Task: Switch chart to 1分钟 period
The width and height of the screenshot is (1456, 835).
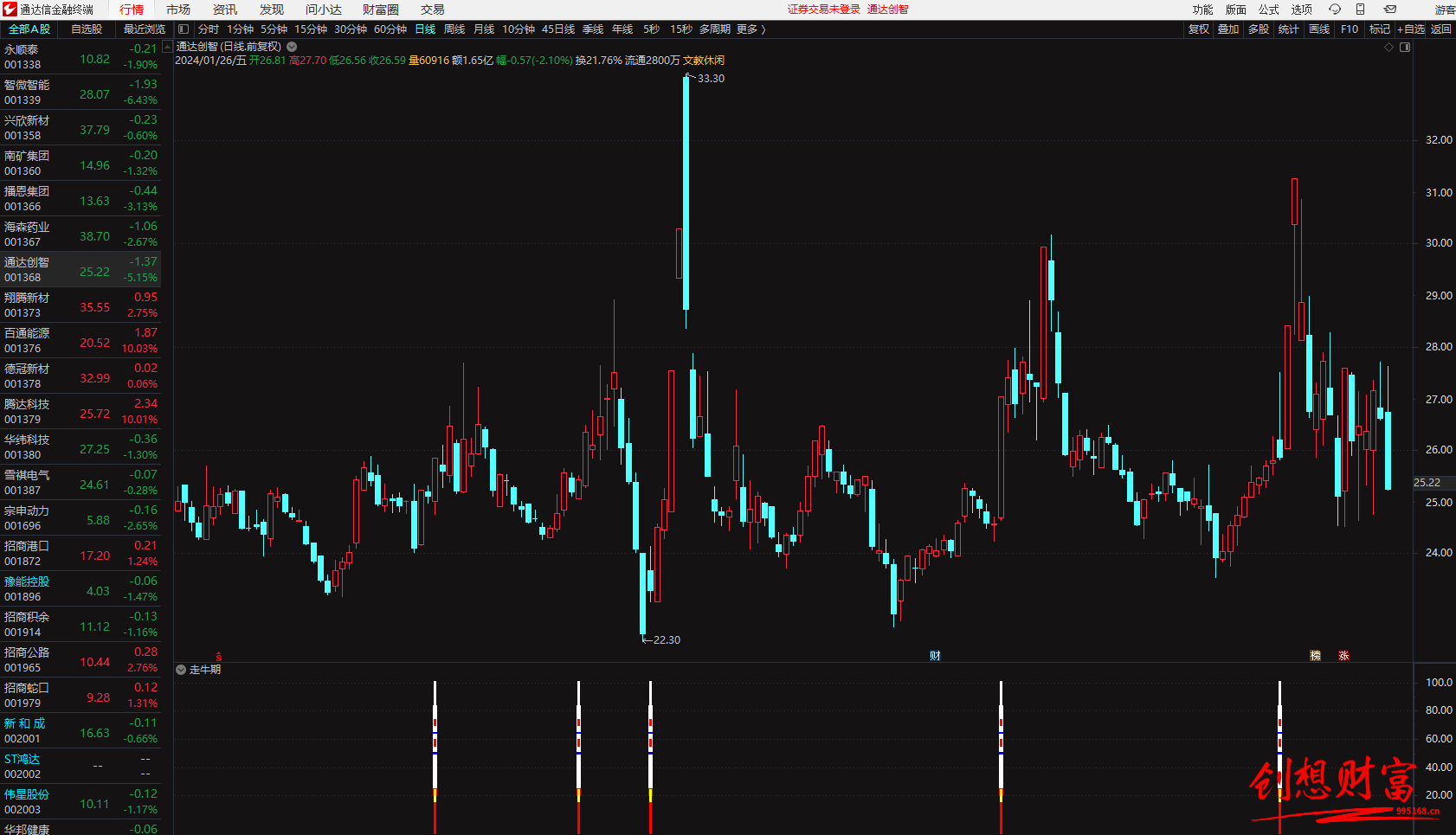Action: 240,29
